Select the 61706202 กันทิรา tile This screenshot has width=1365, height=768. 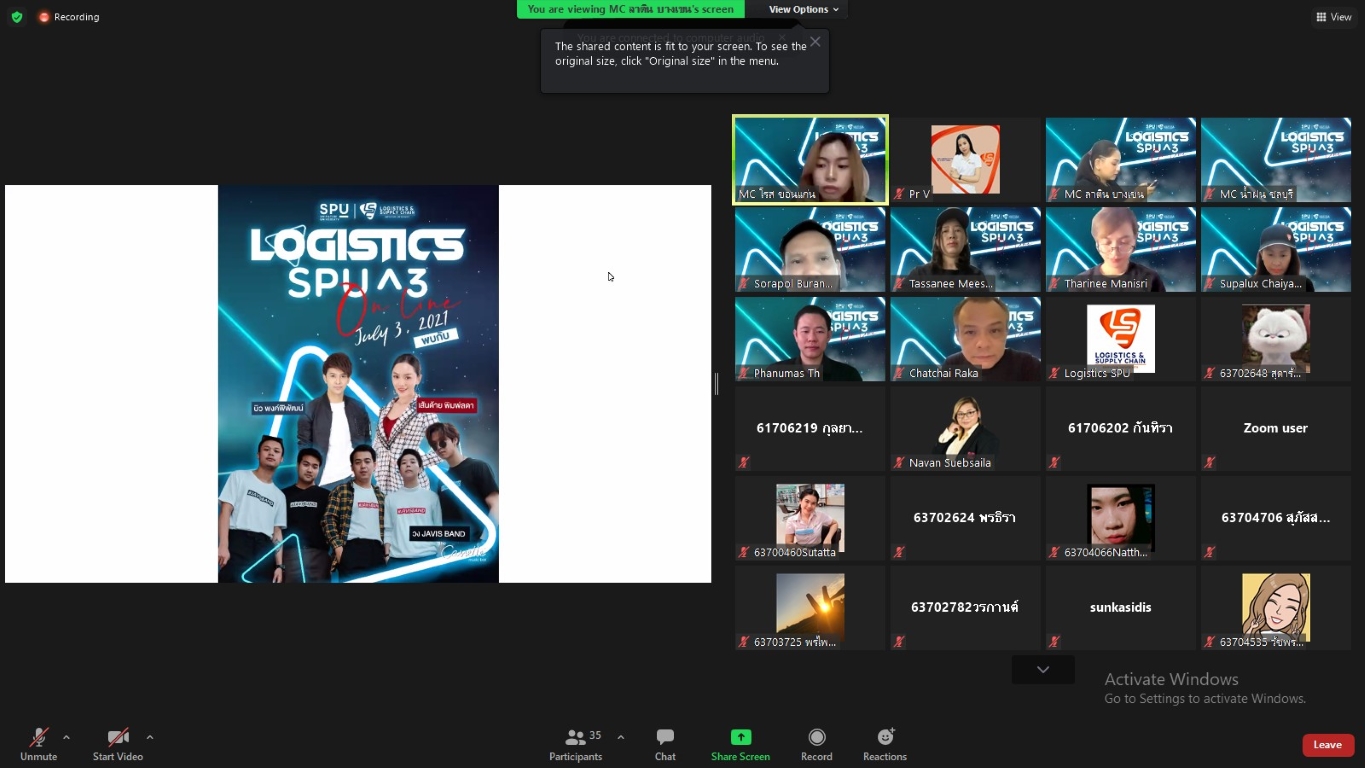point(1121,429)
